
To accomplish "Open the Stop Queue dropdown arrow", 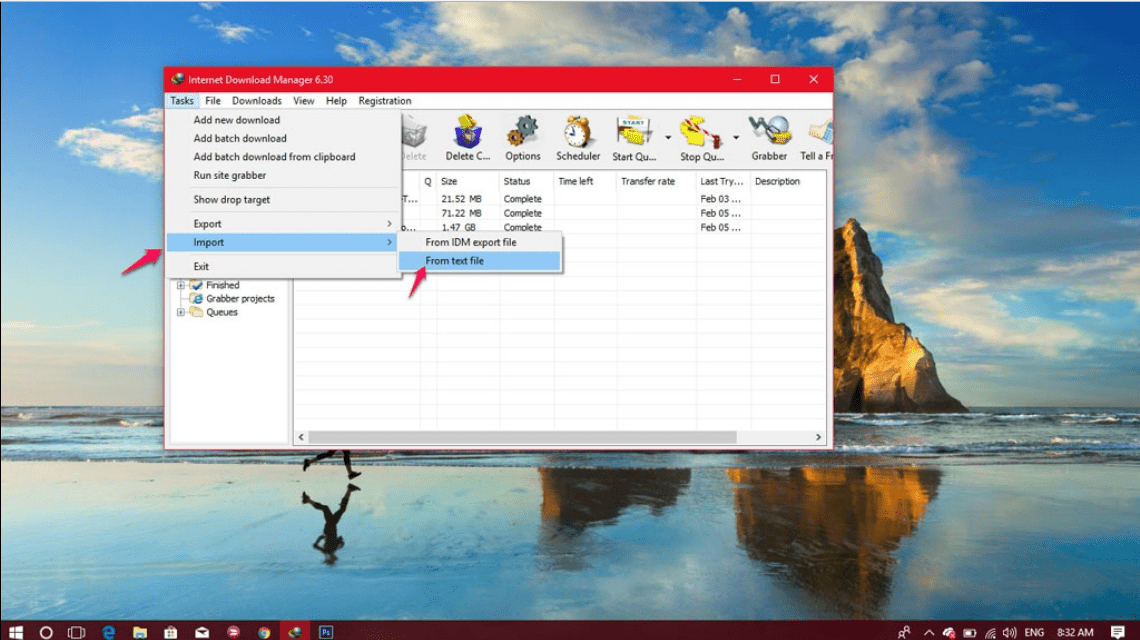I will (736, 137).
